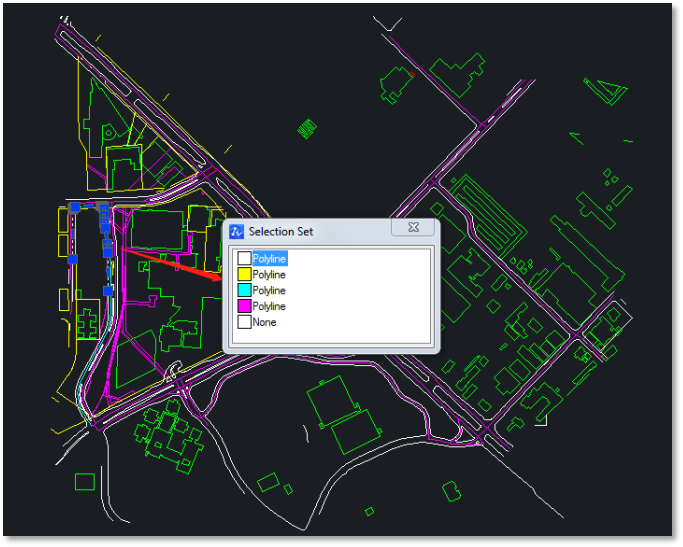Pick the Polyline entry with cyan swatch

pos(269,291)
